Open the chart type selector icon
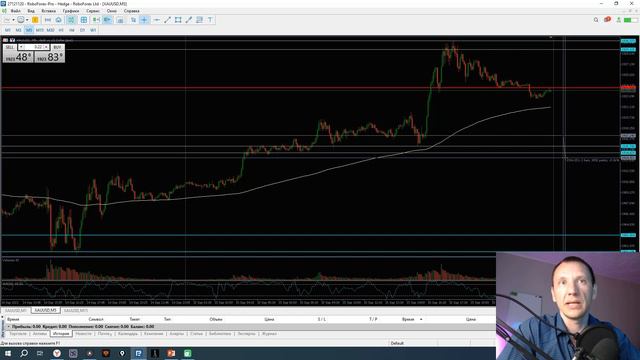Image resolution: width=640 pixels, height=360 pixels. point(7,20)
